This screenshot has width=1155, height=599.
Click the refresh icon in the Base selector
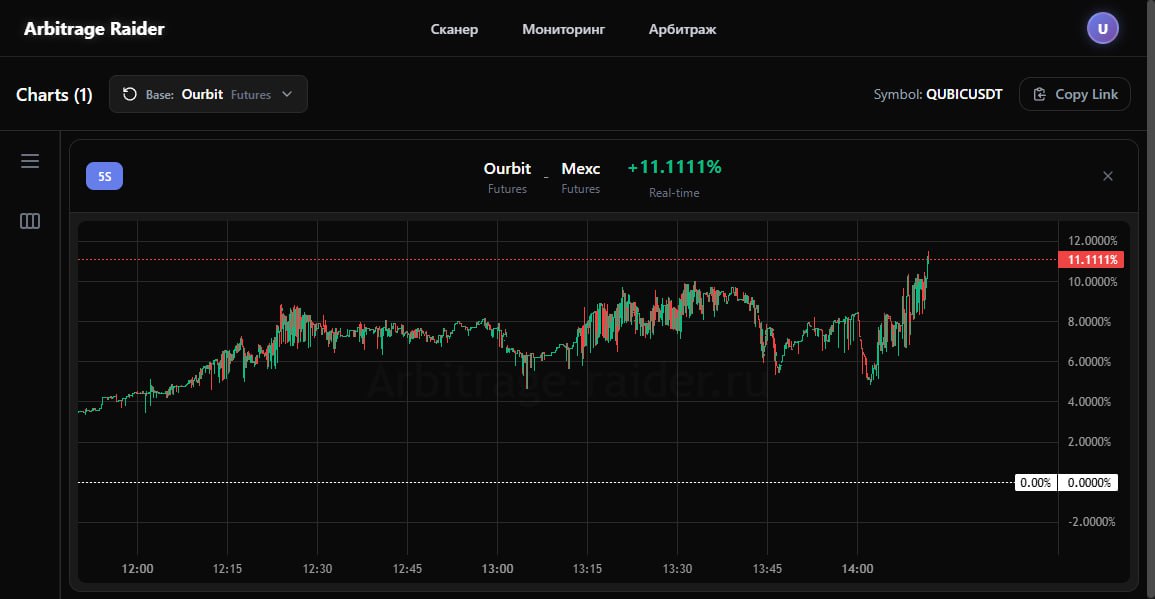[129, 93]
